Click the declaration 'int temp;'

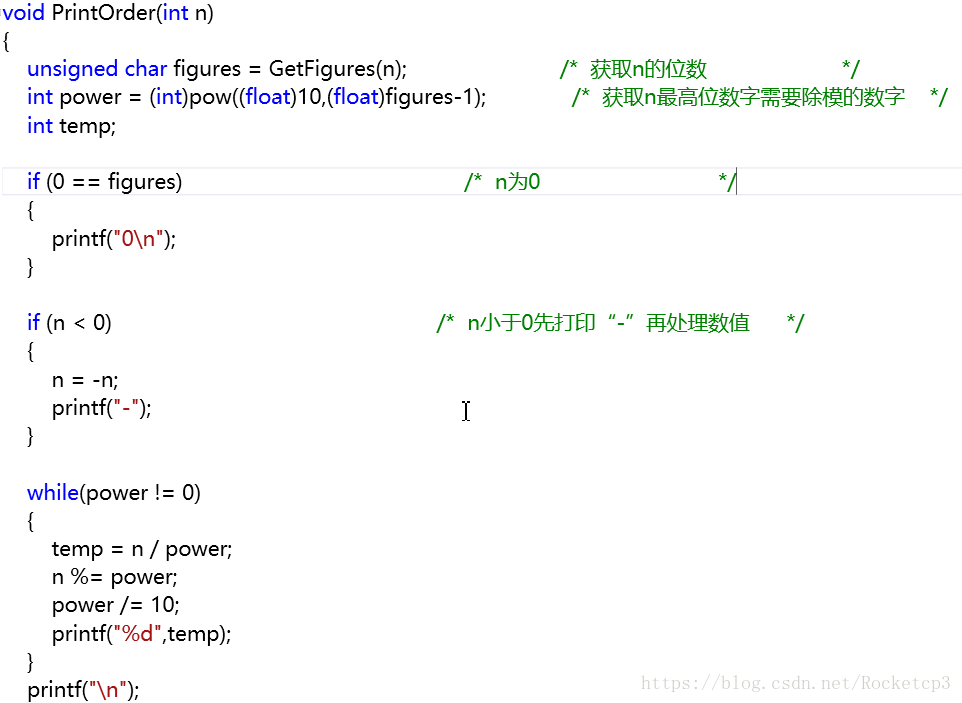(71, 126)
